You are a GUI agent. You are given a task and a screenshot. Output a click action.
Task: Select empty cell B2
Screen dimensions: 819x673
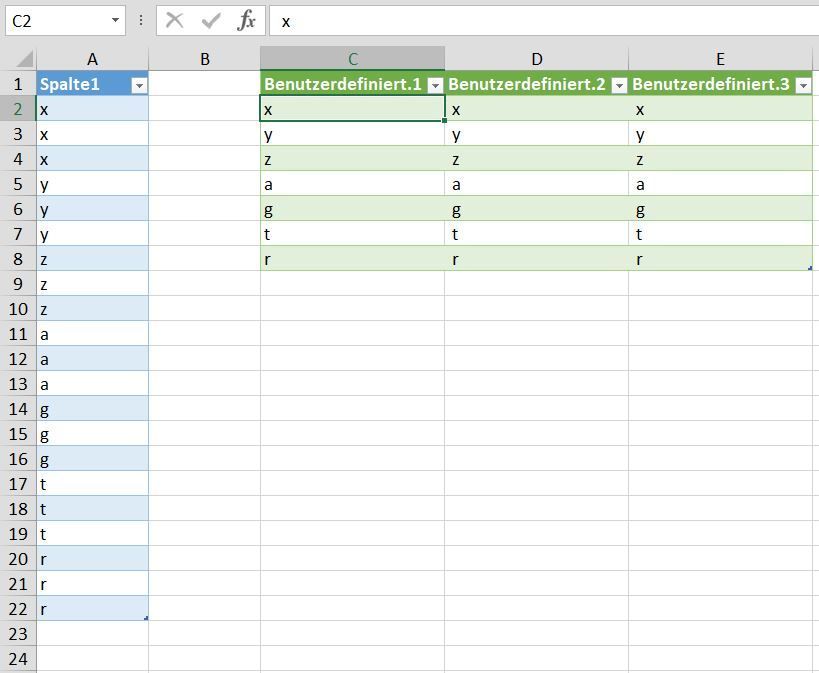click(x=204, y=109)
